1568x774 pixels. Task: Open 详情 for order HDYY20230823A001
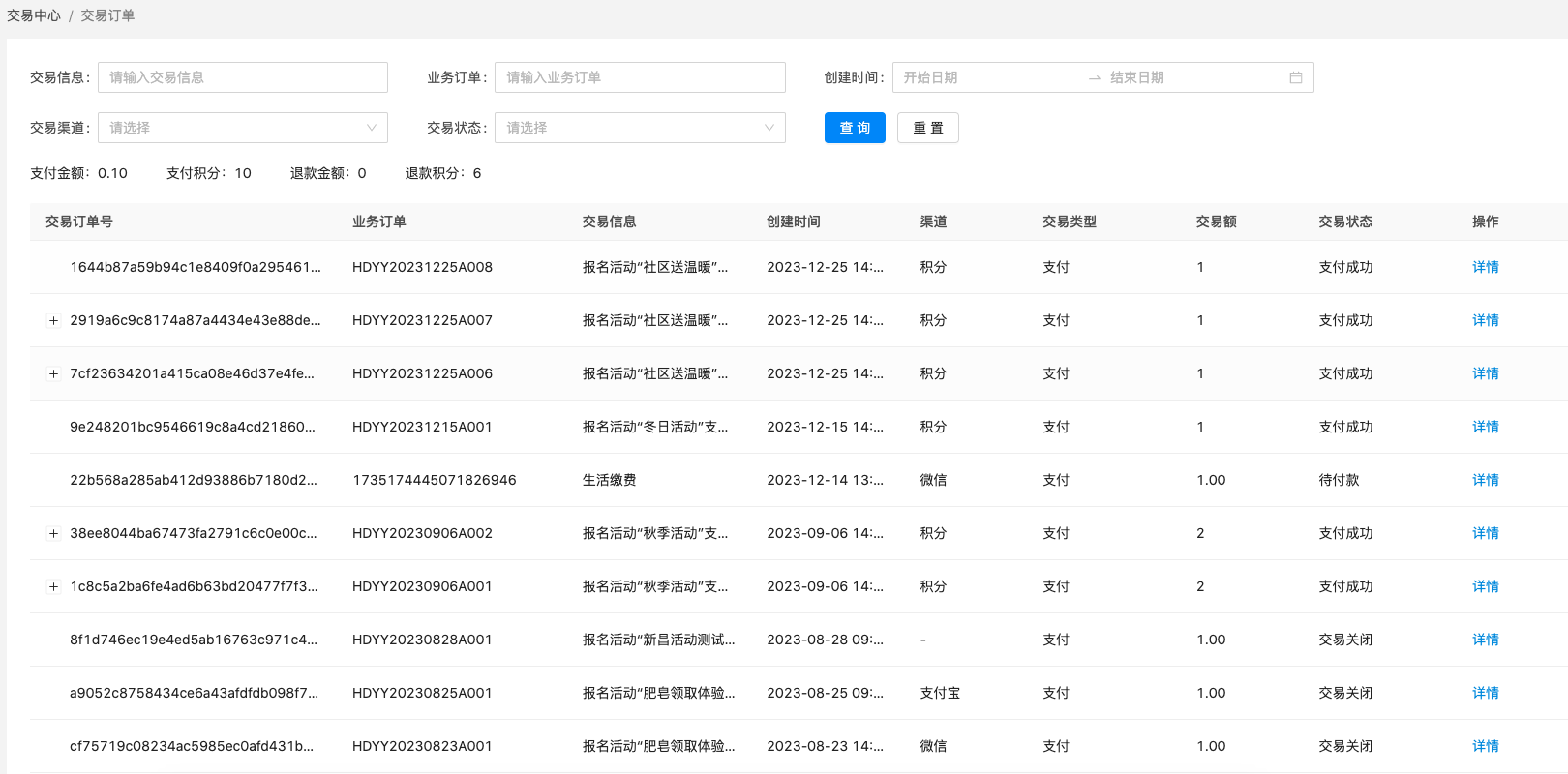pyautogui.click(x=1485, y=746)
